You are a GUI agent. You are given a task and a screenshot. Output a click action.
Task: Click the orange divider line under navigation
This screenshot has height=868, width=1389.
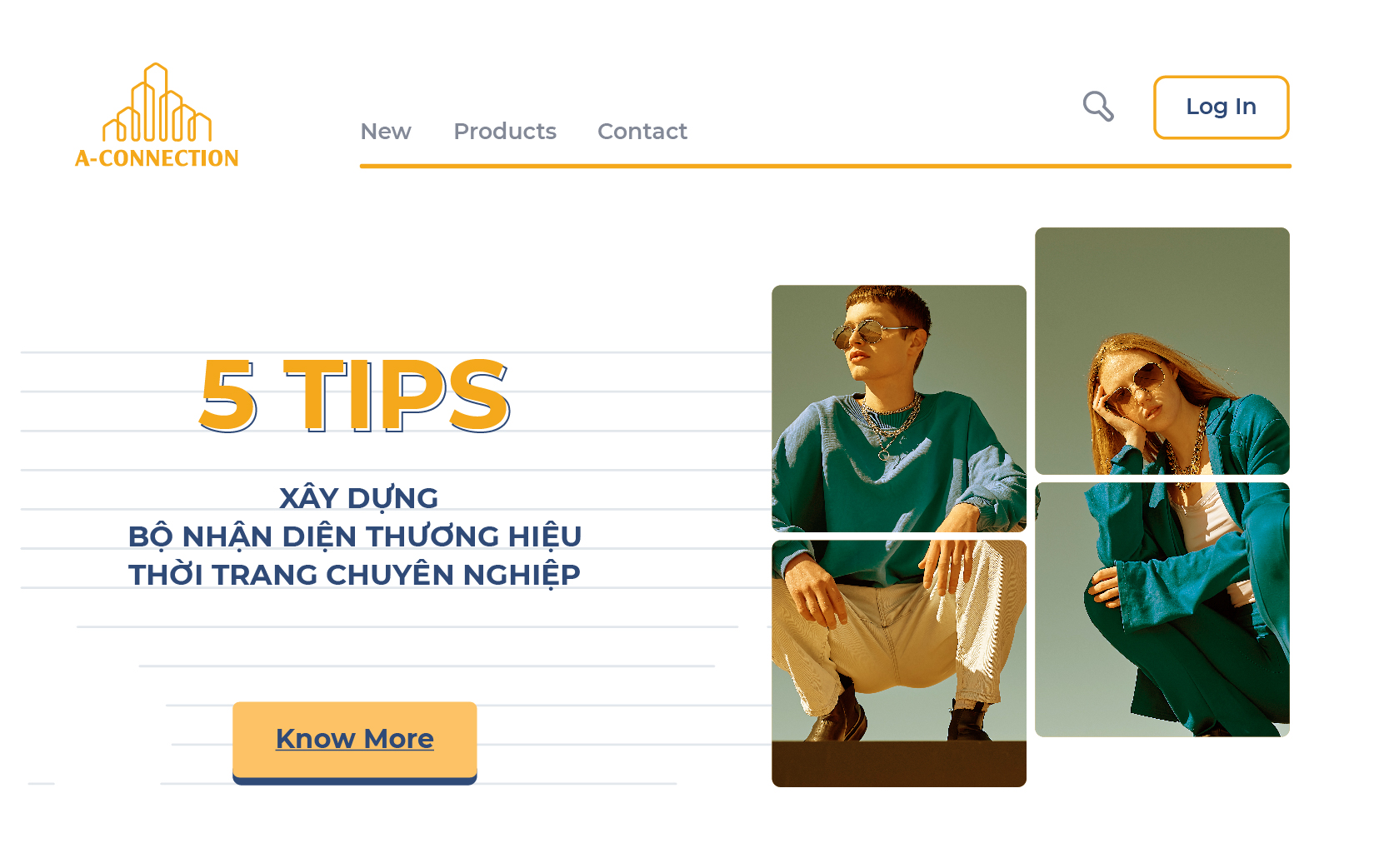pos(826,167)
